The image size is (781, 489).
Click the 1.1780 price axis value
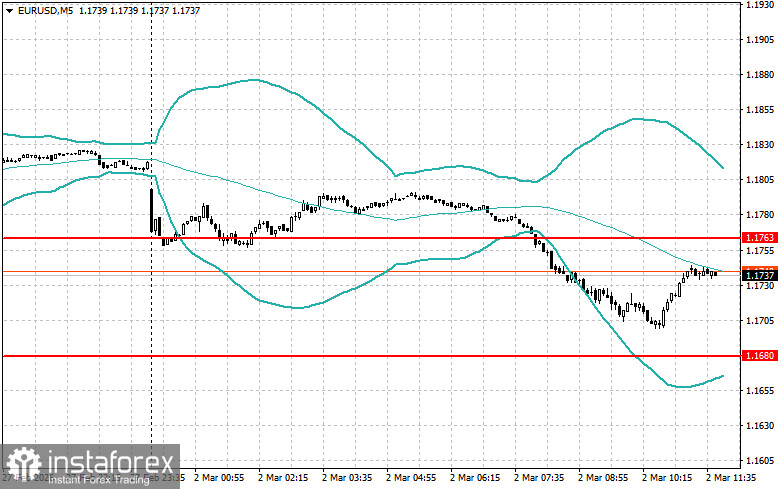(x=760, y=215)
